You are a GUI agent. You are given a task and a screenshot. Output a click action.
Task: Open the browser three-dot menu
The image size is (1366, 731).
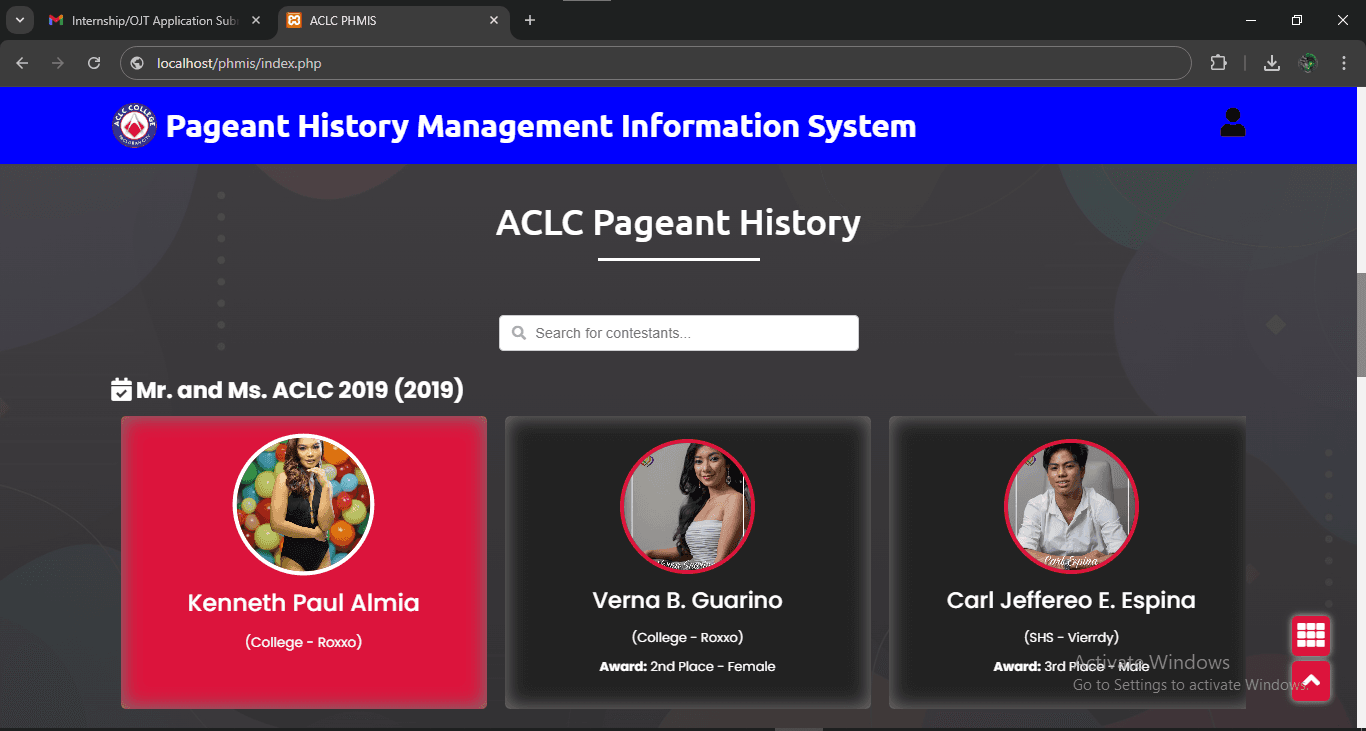[1344, 63]
